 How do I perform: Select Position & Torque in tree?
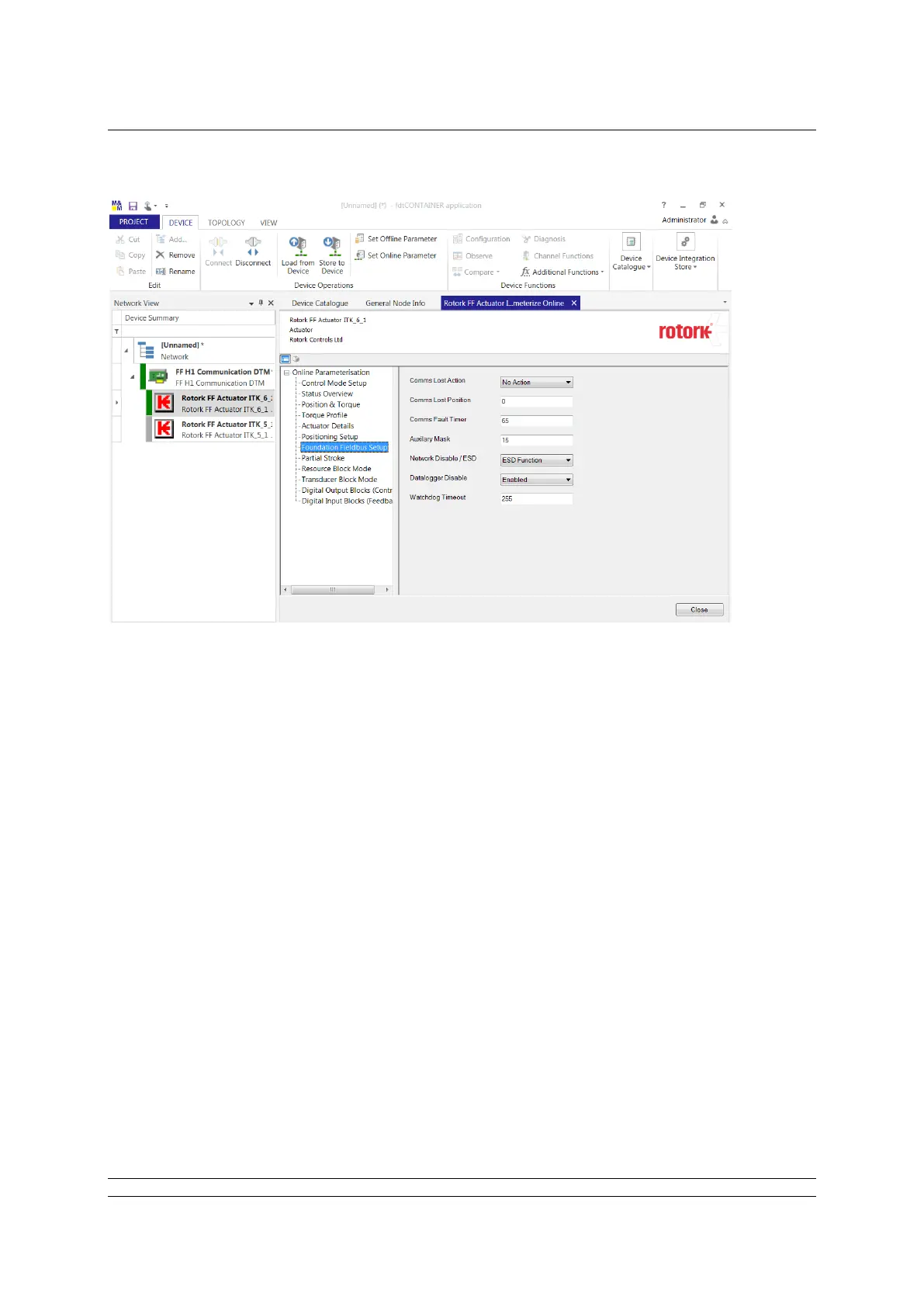pyautogui.click(x=330, y=405)
